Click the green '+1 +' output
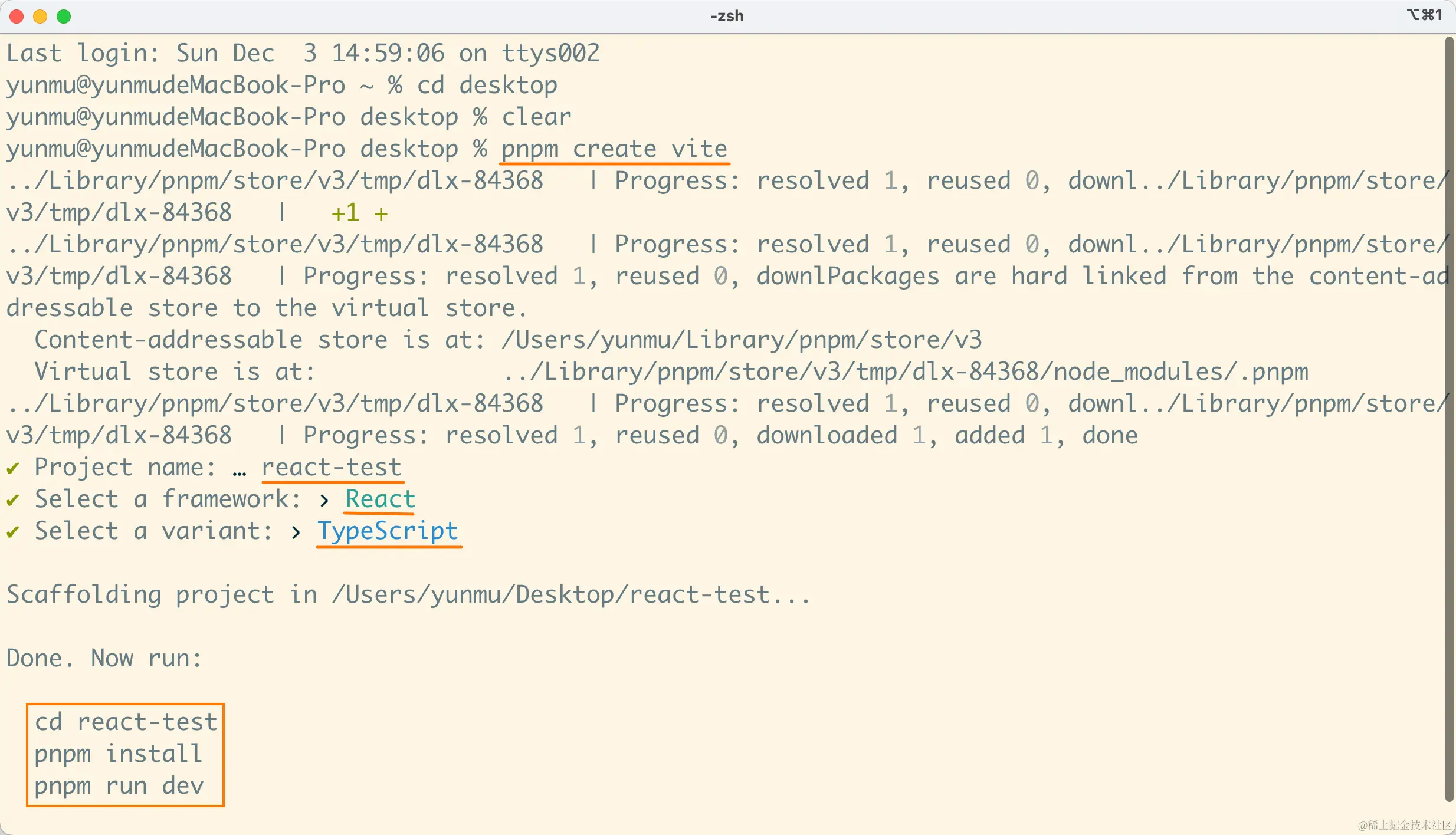1456x835 pixels. coord(359,213)
